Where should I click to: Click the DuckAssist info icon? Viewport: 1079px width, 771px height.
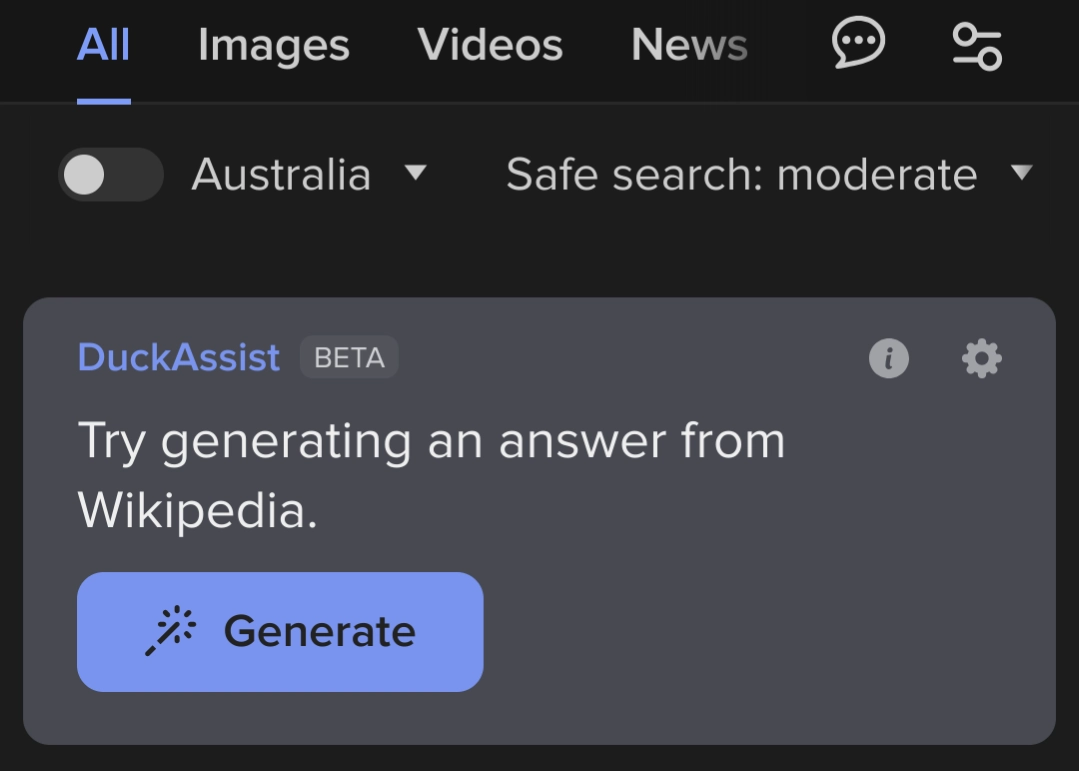[889, 358]
